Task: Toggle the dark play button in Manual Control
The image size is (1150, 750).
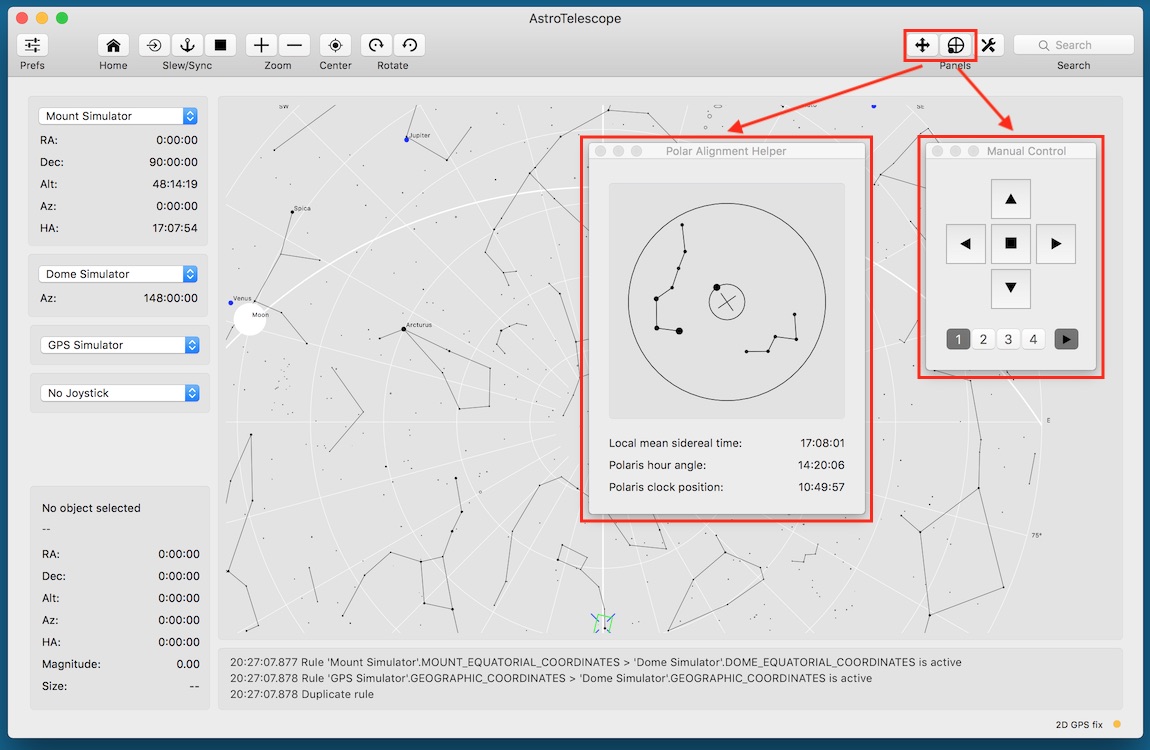Action: [1066, 339]
